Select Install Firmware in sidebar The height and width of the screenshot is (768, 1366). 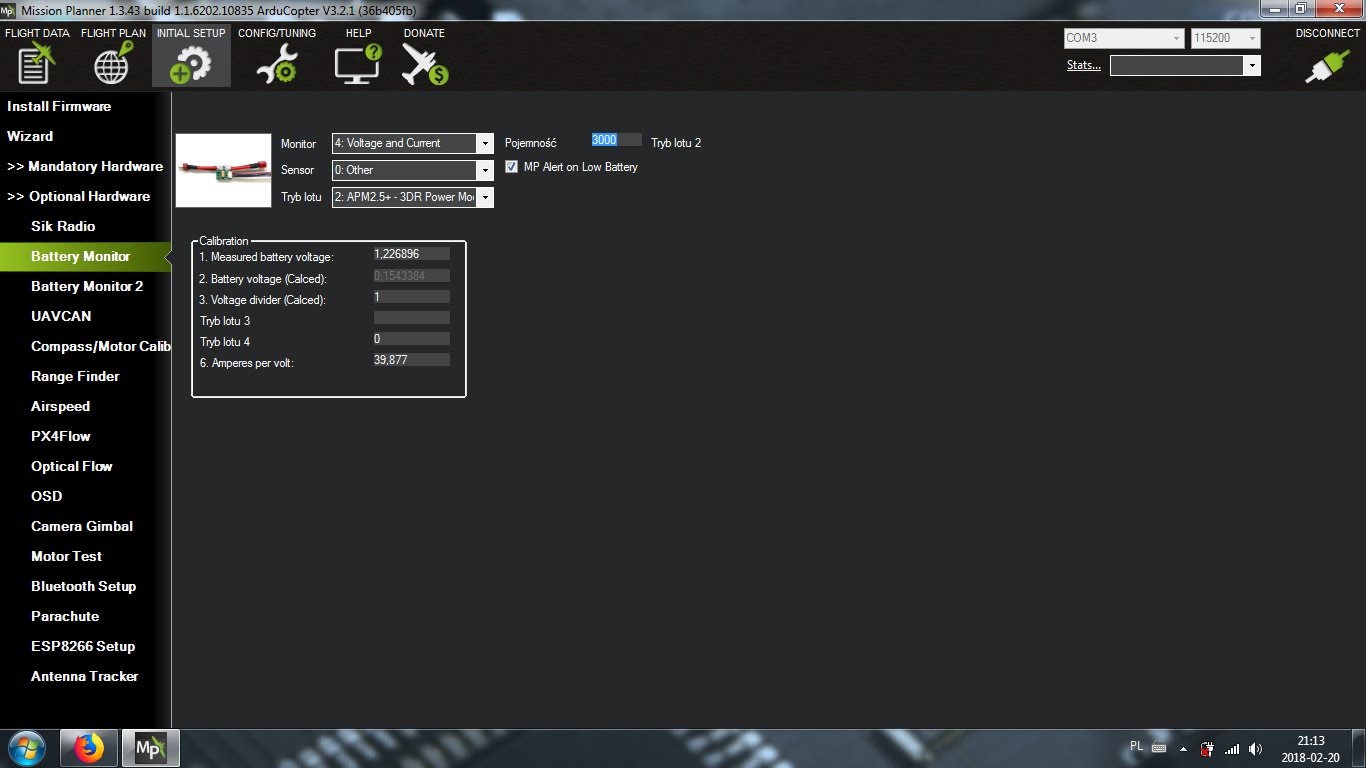click(x=59, y=106)
